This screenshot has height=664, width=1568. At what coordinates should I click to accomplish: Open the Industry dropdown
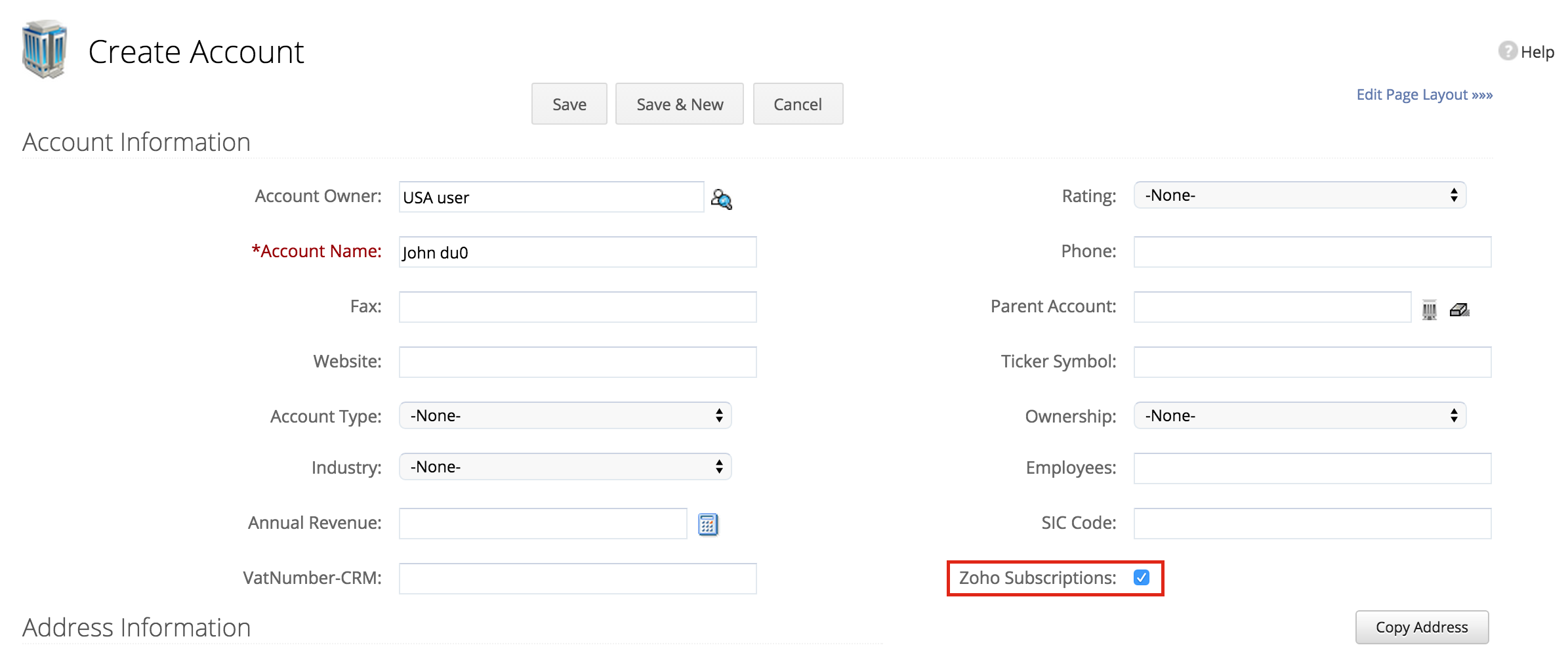tap(564, 467)
